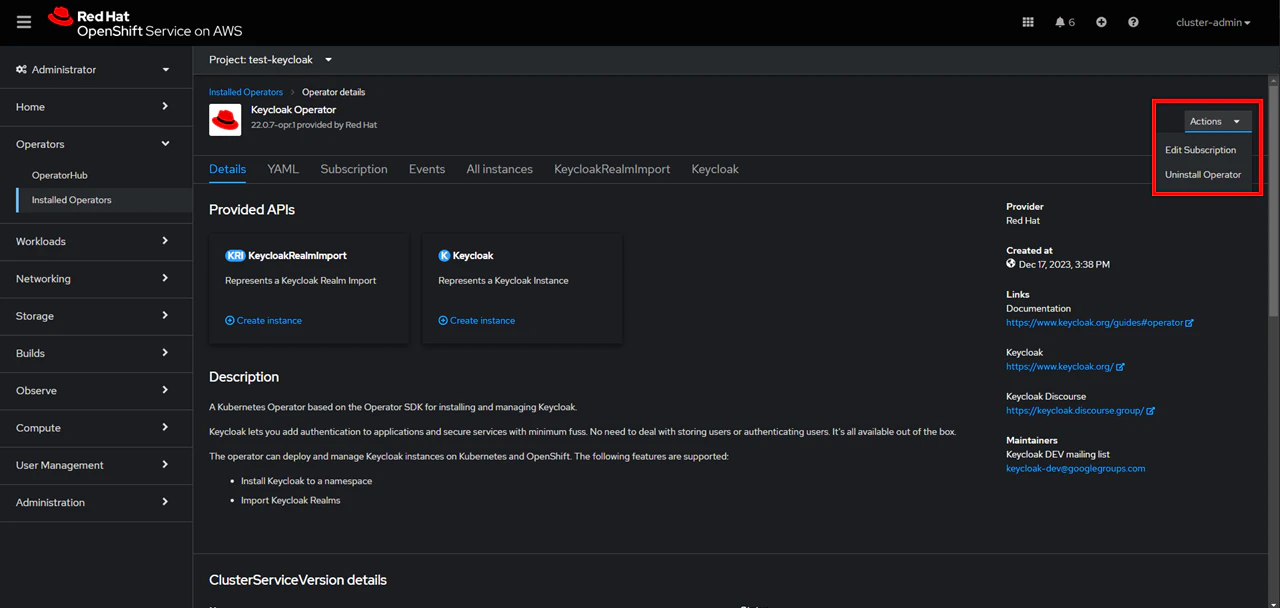Switch to the Keycloak tab

point(715,169)
